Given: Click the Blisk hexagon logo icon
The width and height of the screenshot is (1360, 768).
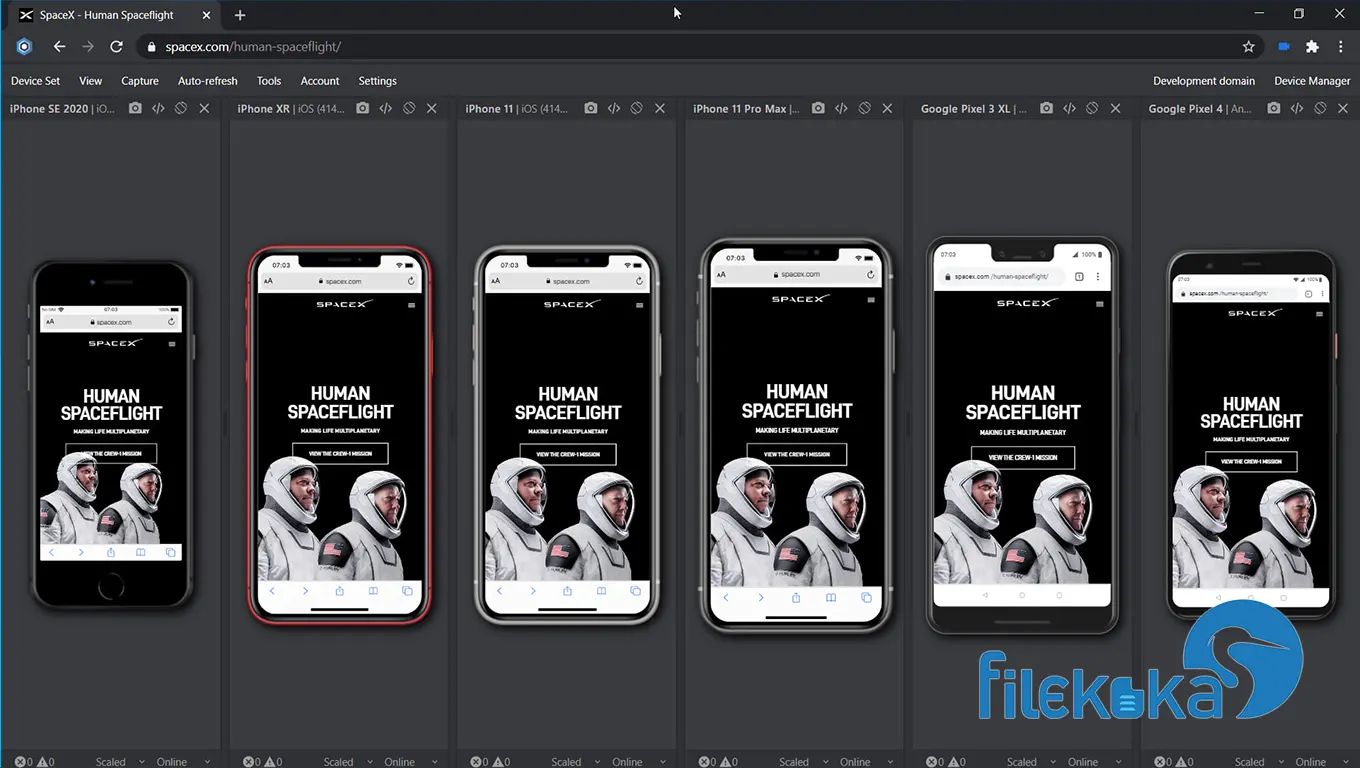Looking at the screenshot, I should [x=24, y=47].
